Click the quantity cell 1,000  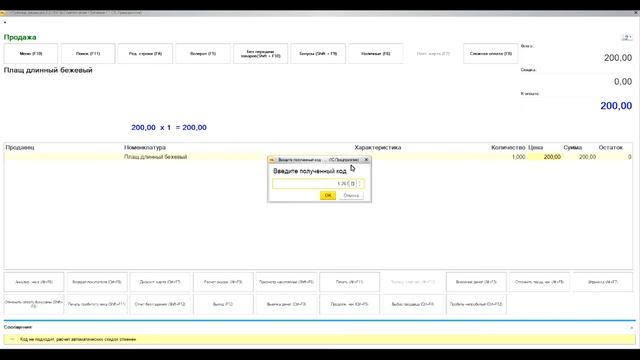(518, 157)
